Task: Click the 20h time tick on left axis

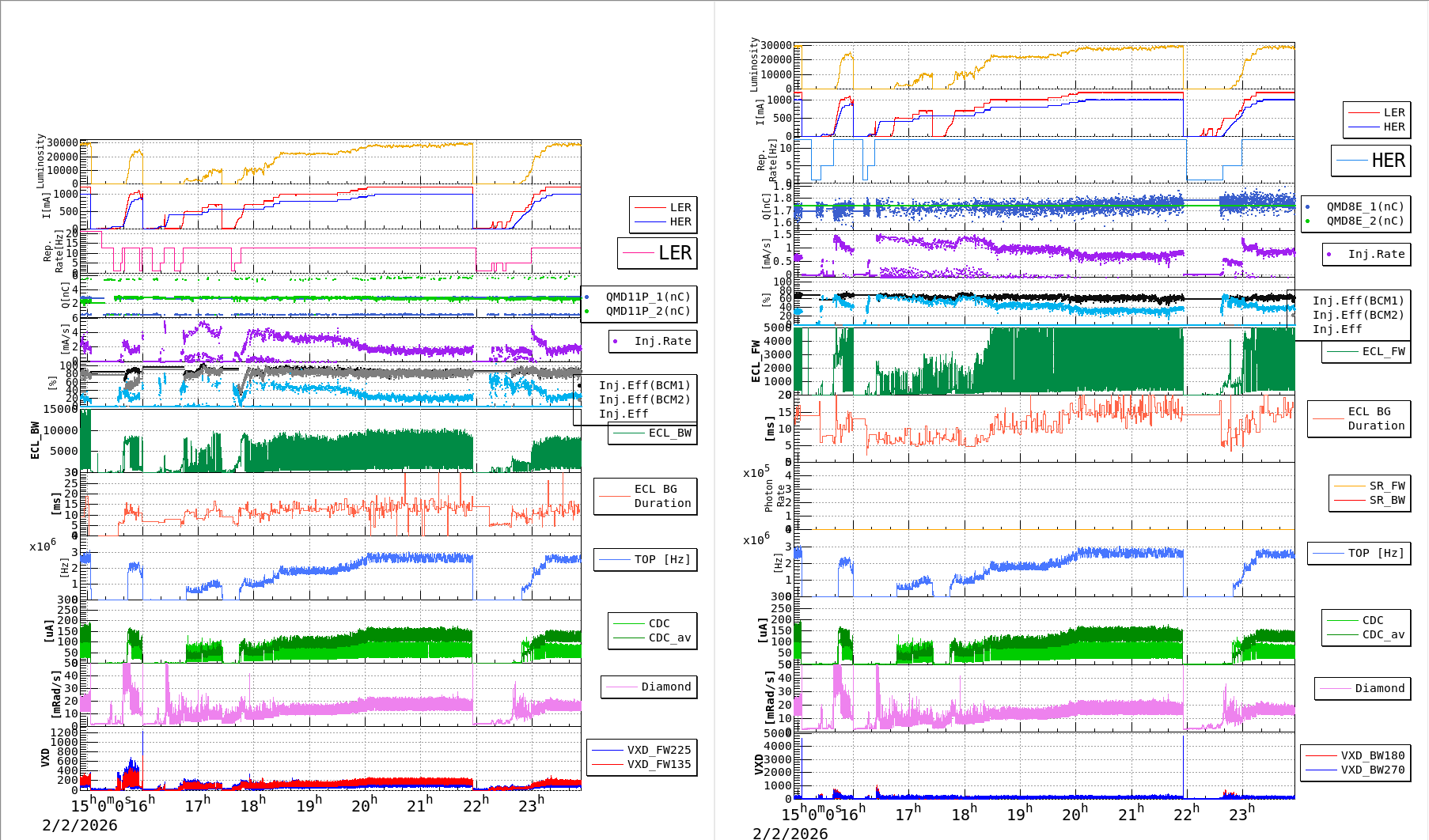Action: pos(363,805)
